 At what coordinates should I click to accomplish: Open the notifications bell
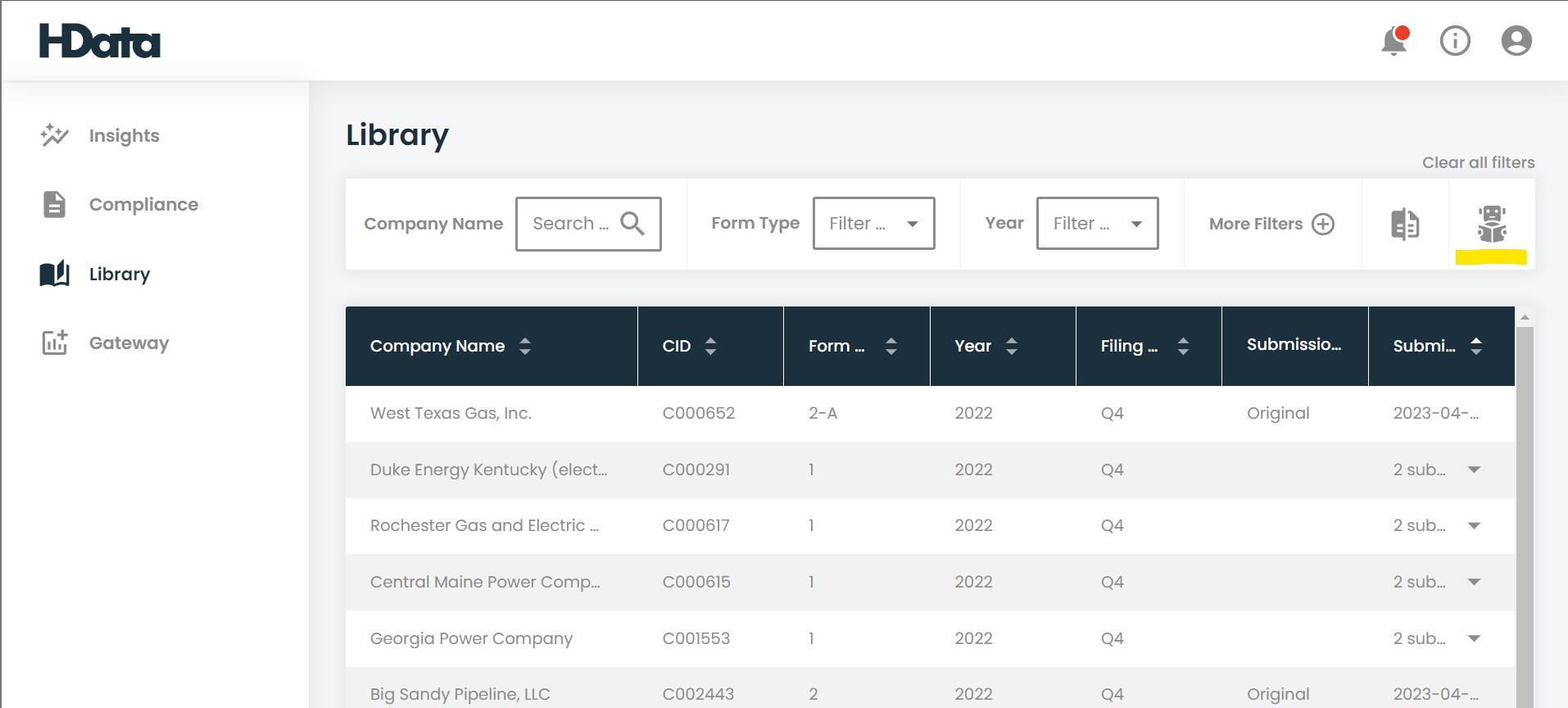1394,40
